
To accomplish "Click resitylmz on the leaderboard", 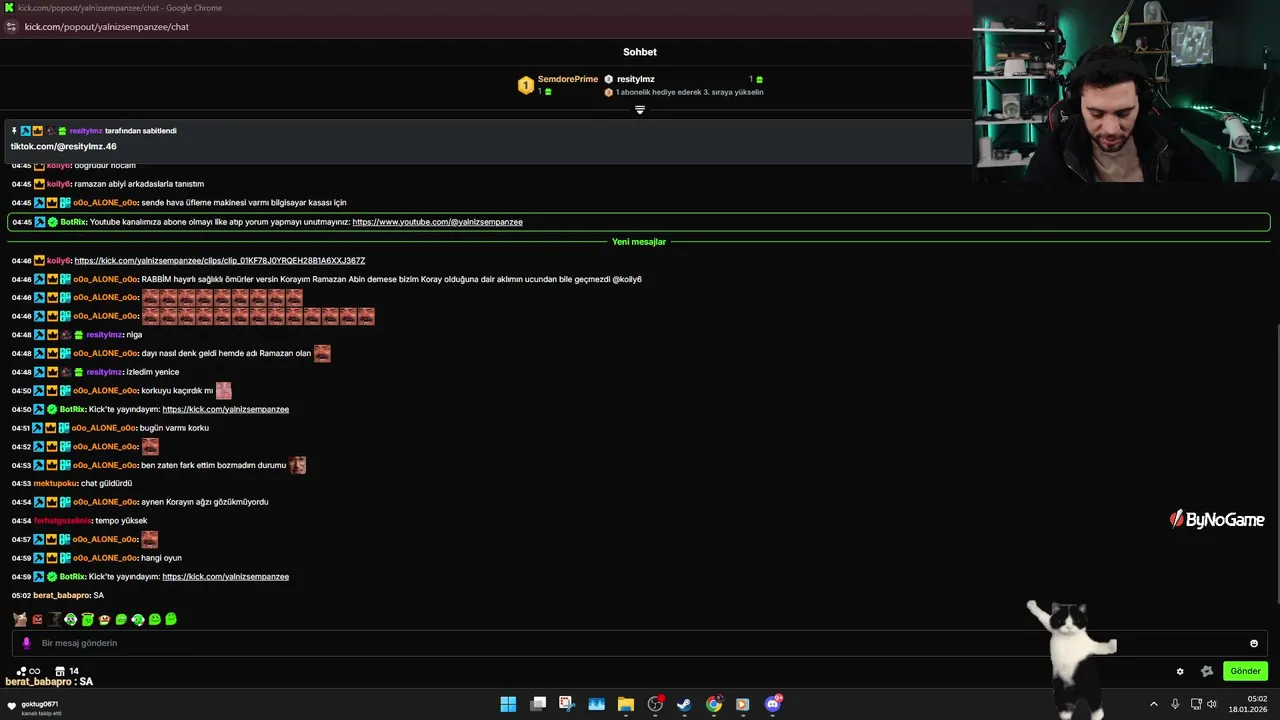I will tap(636, 79).
